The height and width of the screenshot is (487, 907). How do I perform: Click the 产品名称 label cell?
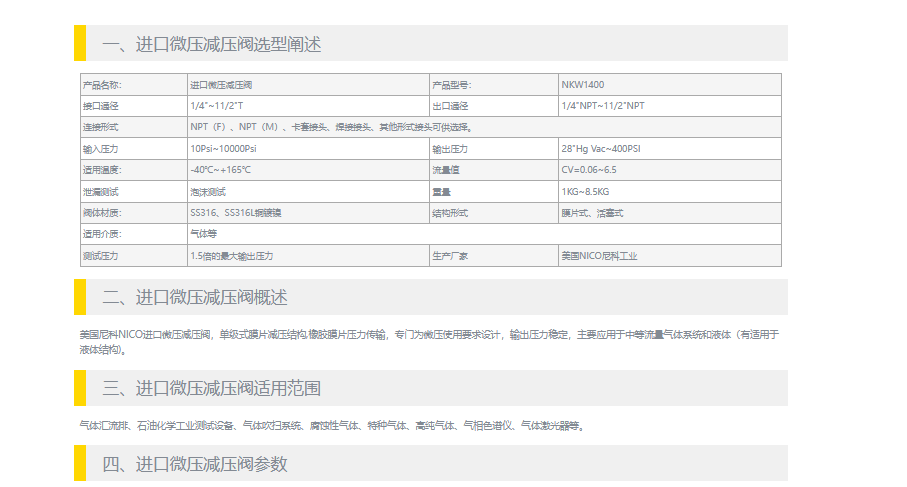102,85
